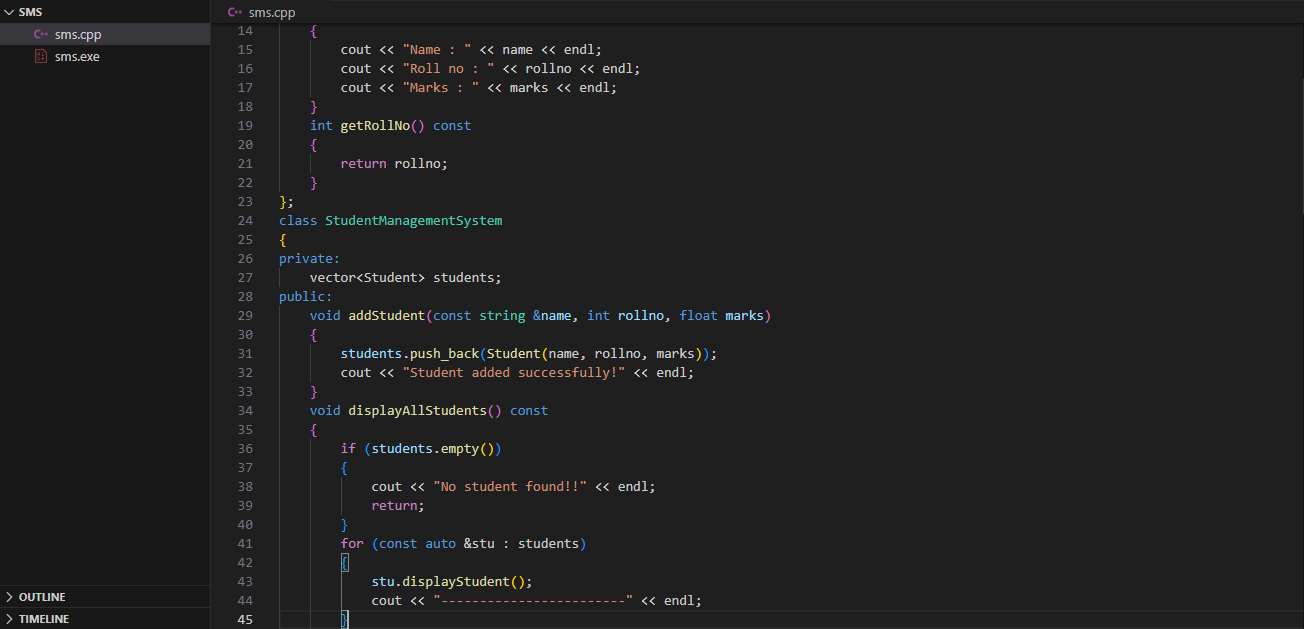Click '};' on line 23

286,201
